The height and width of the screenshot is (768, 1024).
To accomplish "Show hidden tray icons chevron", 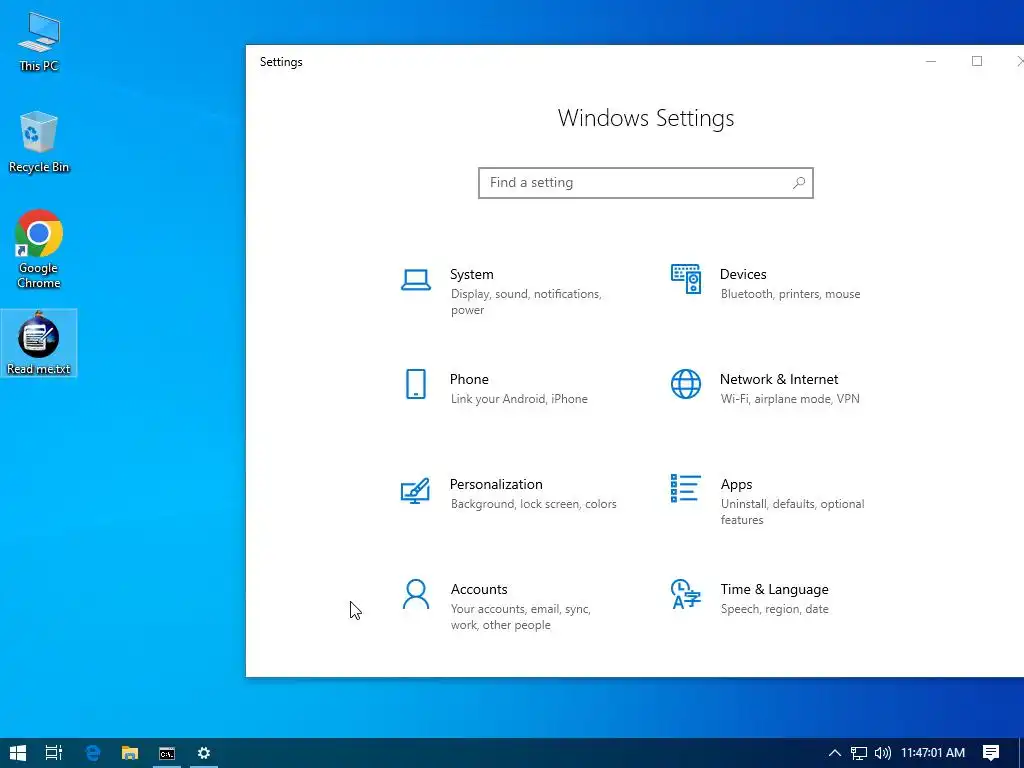I will click(x=835, y=753).
